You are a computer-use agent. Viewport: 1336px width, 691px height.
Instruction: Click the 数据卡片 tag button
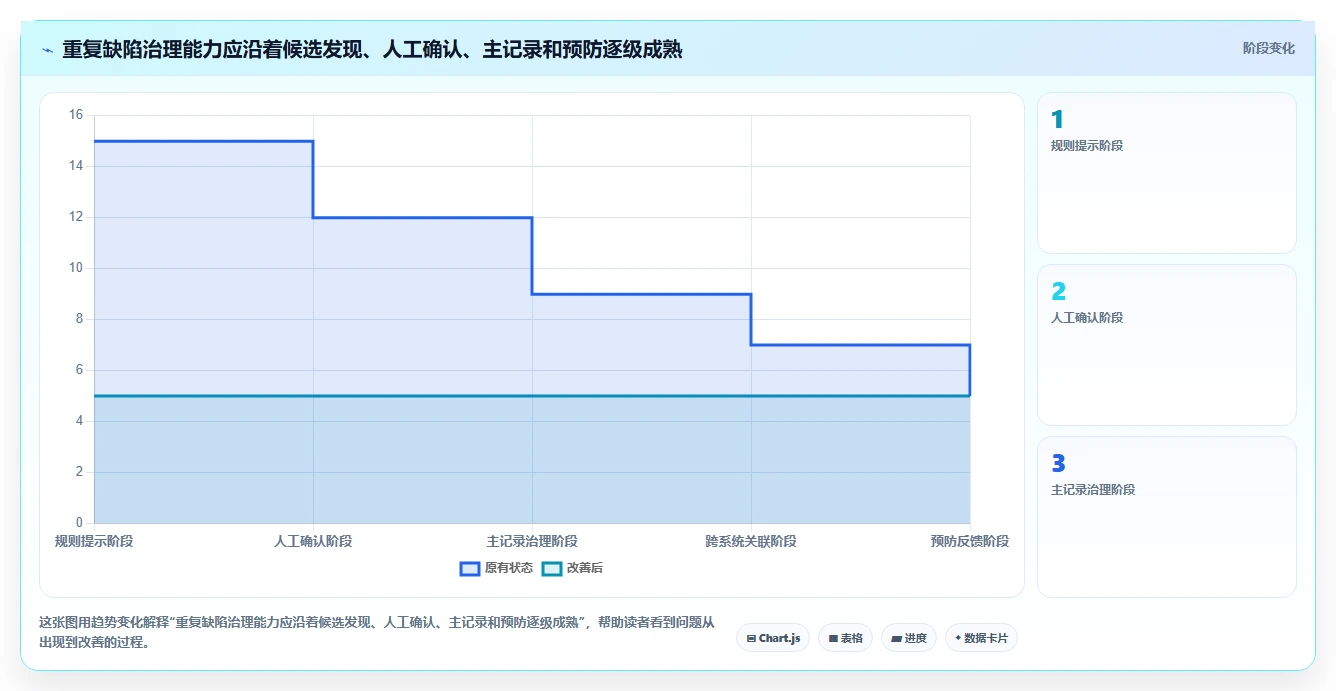(x=981, y=638)
